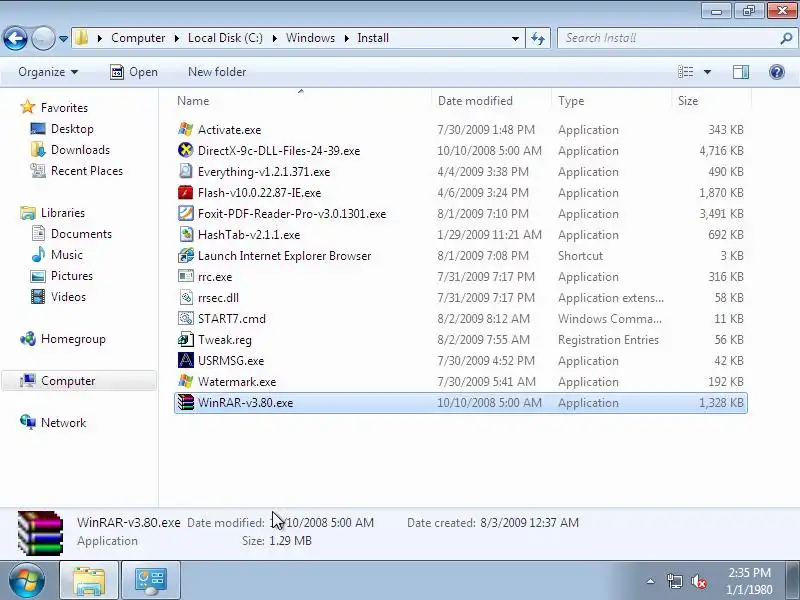Click the Flash-v10.0.22.87-IE.exe icon
Screen dimensions: 800x600
186,192
